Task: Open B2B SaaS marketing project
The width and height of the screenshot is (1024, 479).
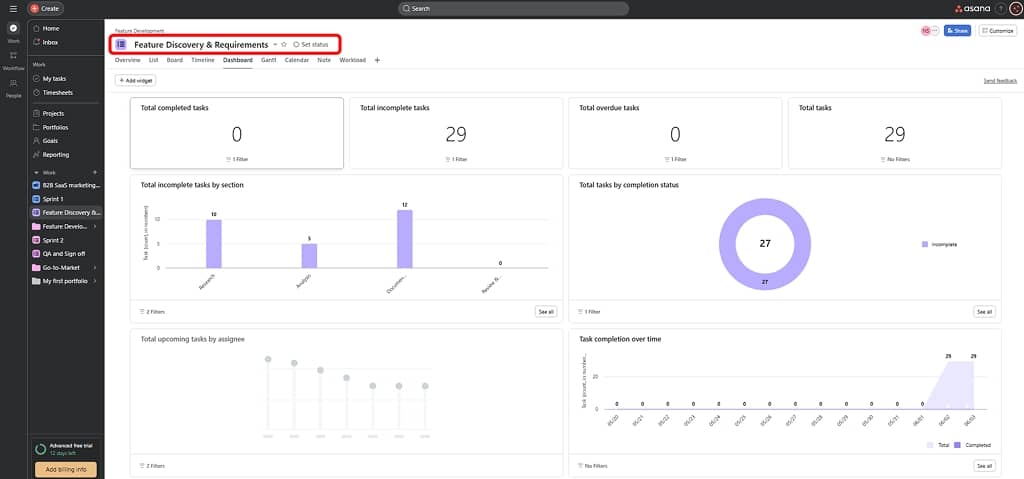Action: pyautogui.click(x=65, y=185)
